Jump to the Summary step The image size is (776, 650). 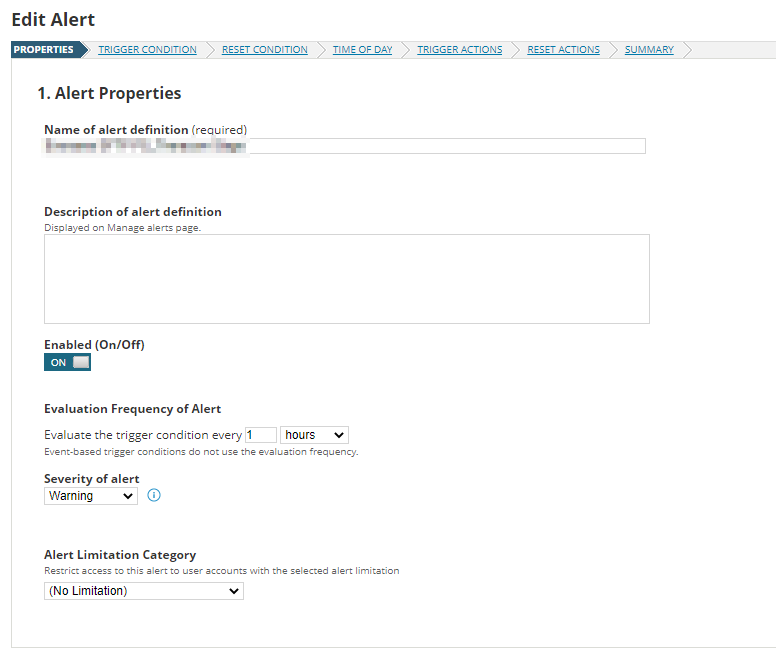pyautogui.click(x=649, y=50)
